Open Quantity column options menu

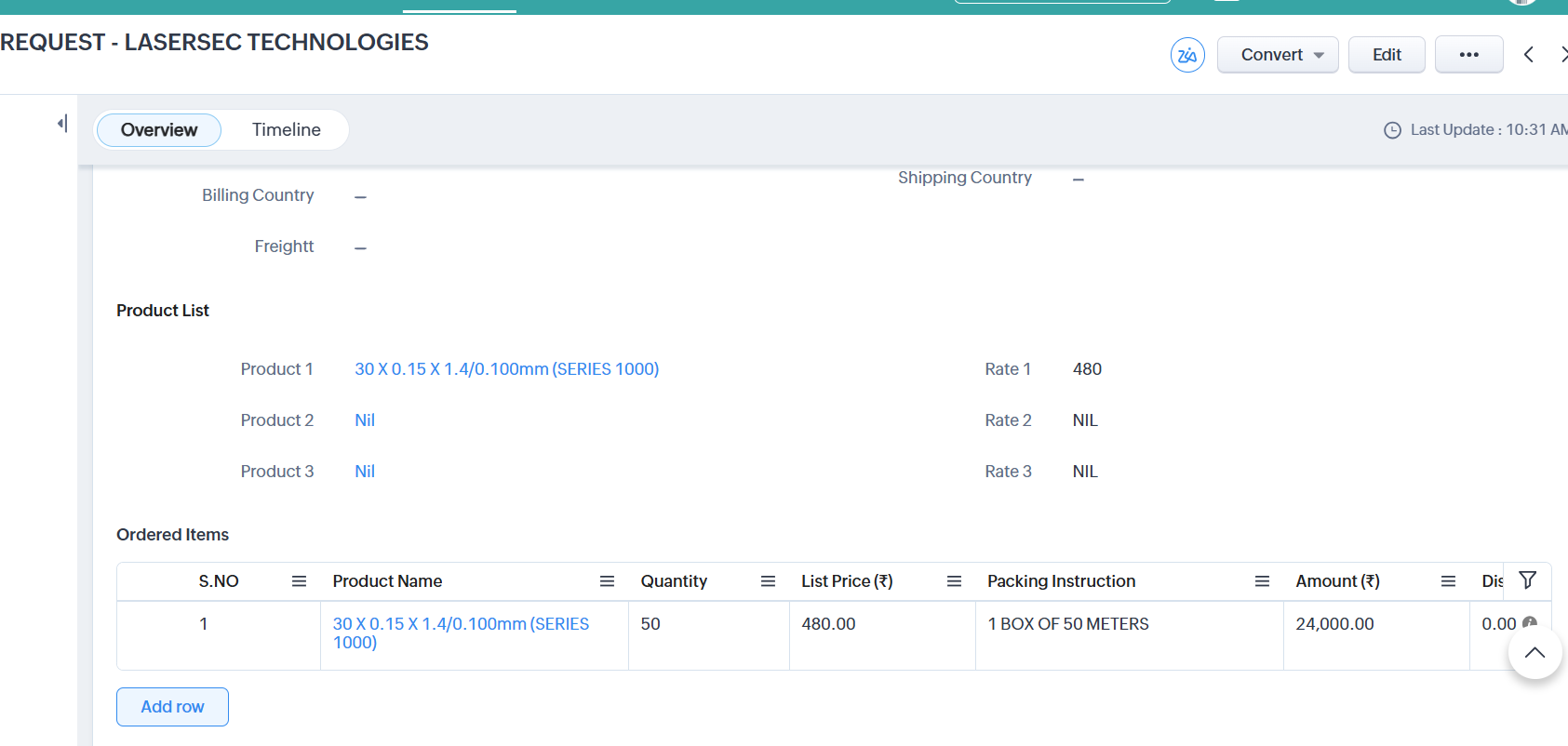[x=768, y=581]
